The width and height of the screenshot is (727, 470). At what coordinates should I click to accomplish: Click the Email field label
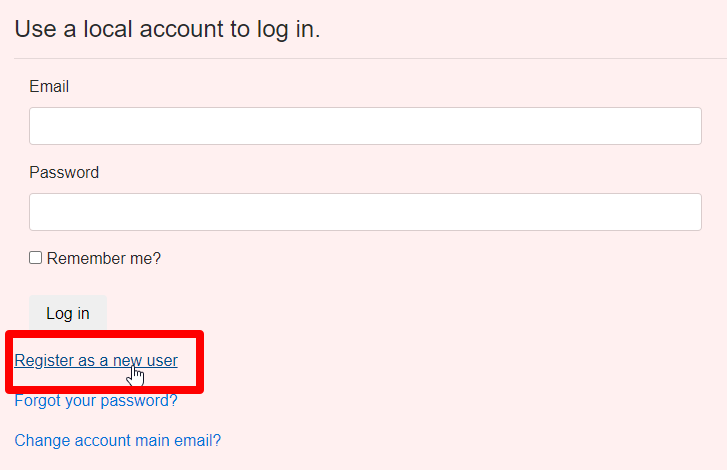click(x=49, y=86)
